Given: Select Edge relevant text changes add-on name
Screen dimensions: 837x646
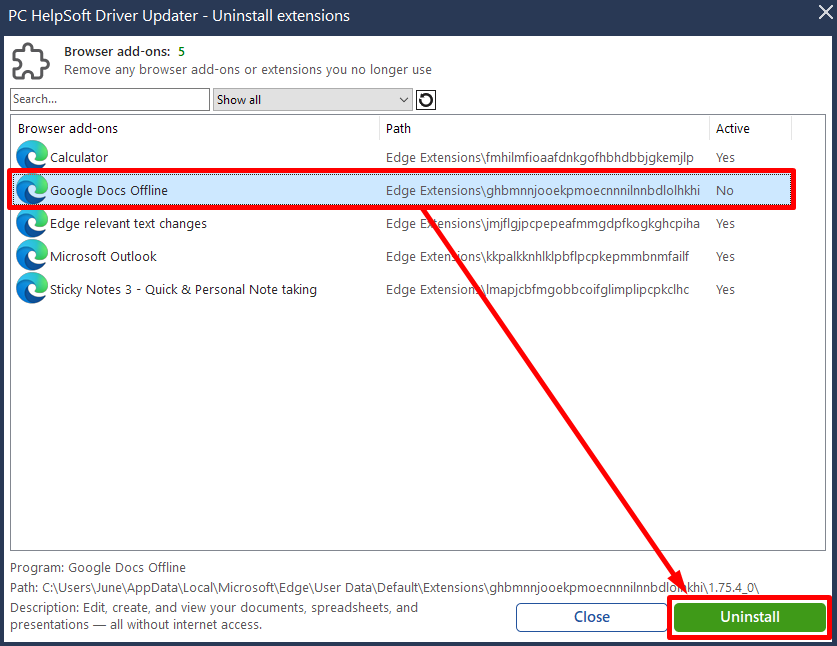Looking at the screenshot, I should 128,224.
